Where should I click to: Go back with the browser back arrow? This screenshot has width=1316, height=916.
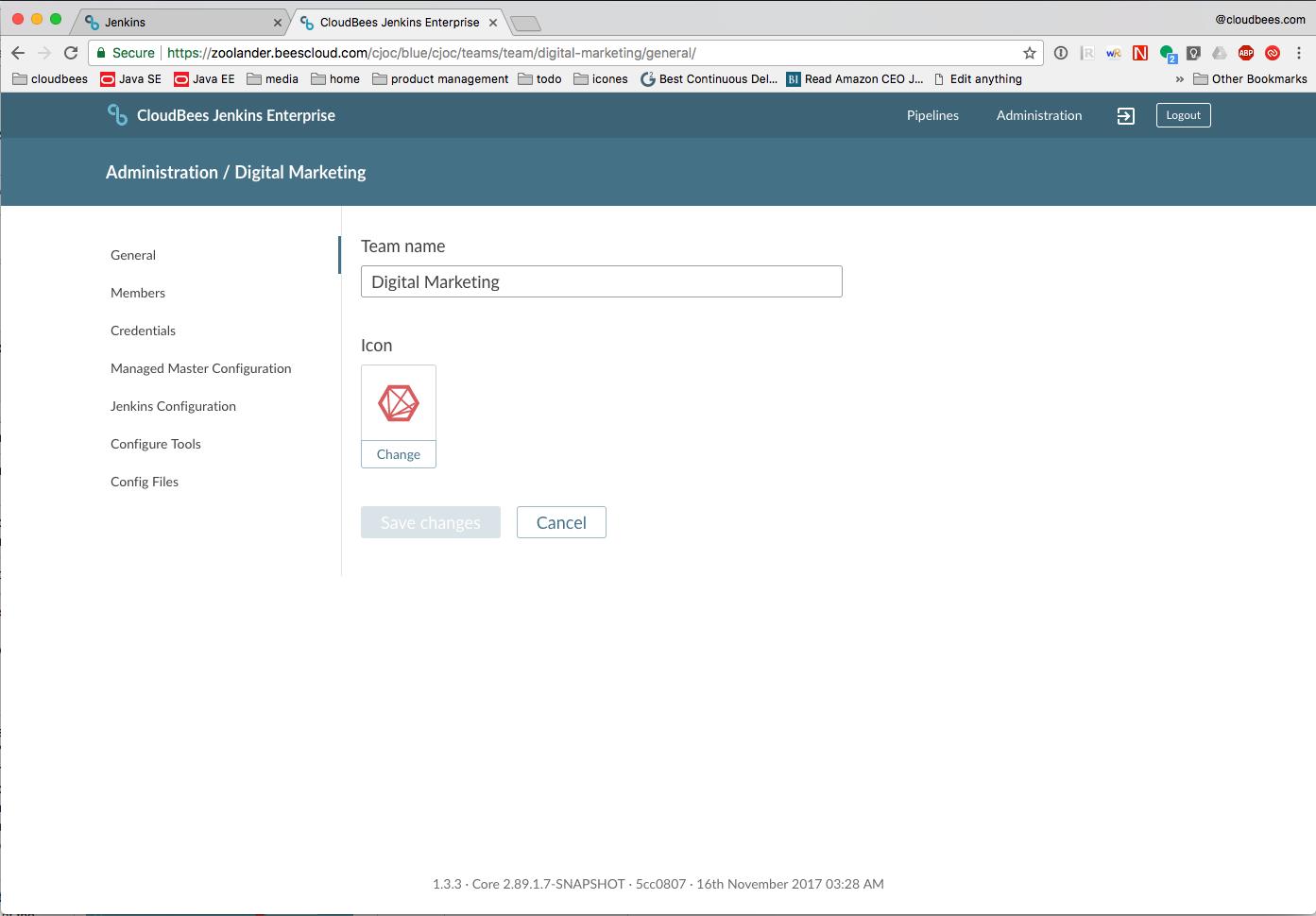(x=18, y=53)
